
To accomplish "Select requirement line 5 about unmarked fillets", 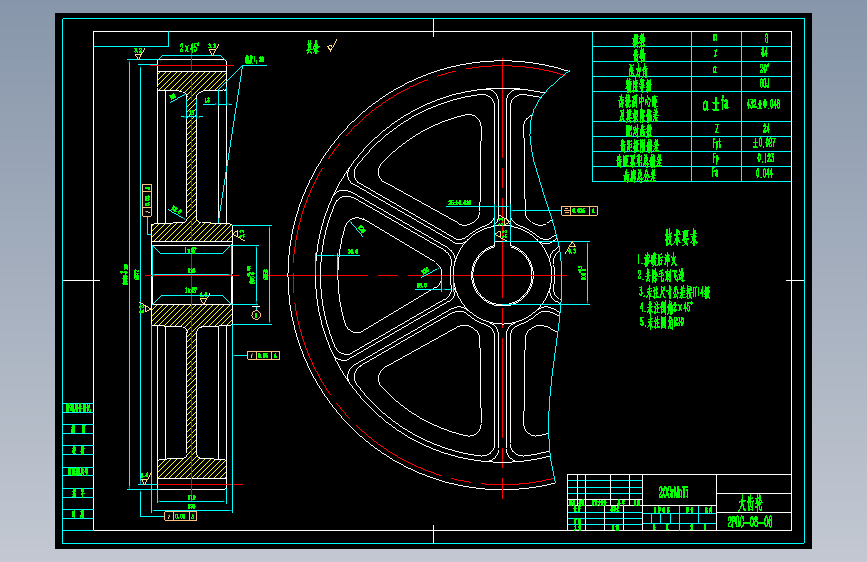I will (662, 322).
